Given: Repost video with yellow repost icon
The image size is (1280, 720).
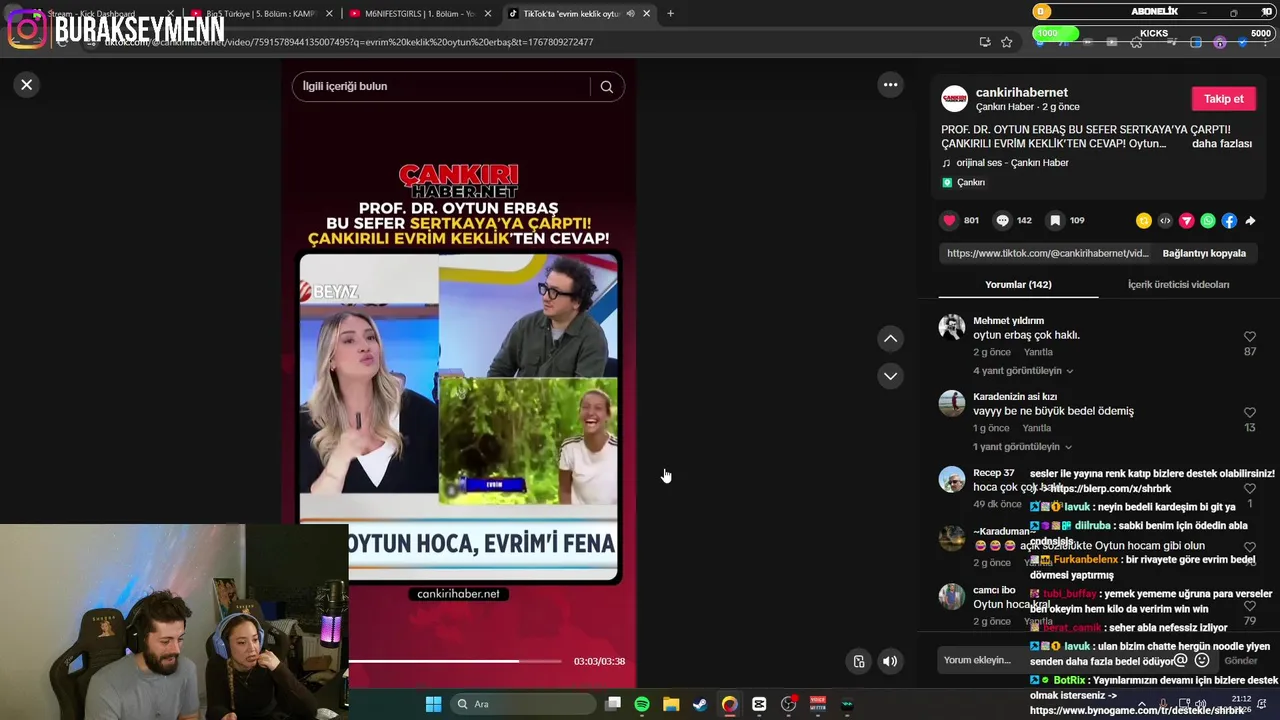Looking at the screenshot, I should pos(1144,221).
